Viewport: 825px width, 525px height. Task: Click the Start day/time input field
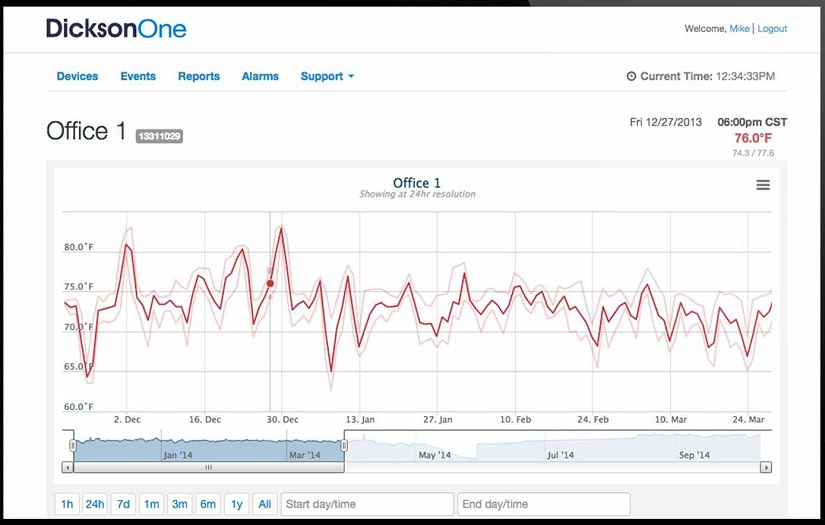point(367,504)
